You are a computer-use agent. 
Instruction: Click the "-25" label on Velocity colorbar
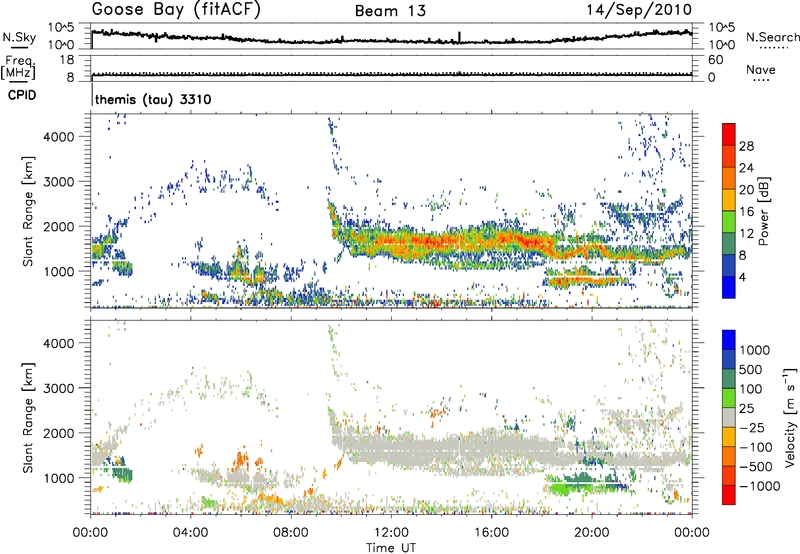coord(752,427)
